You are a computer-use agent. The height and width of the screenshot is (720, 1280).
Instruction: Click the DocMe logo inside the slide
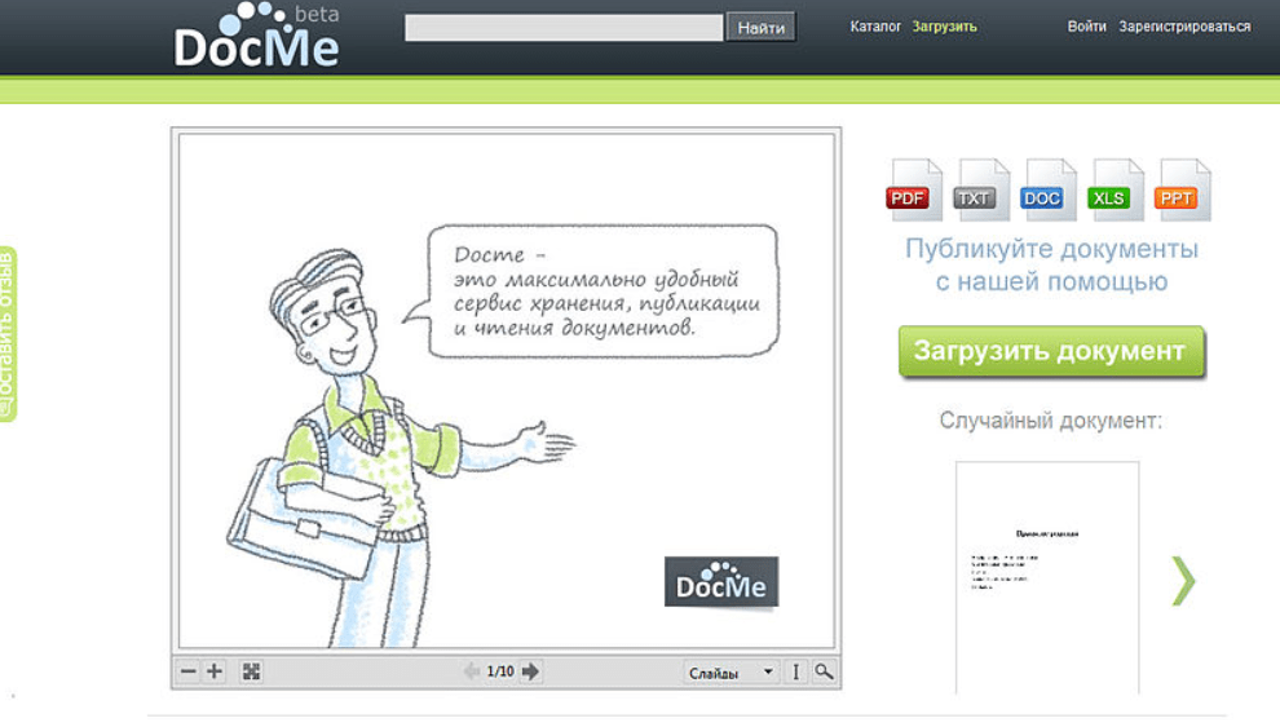(721, 582)
